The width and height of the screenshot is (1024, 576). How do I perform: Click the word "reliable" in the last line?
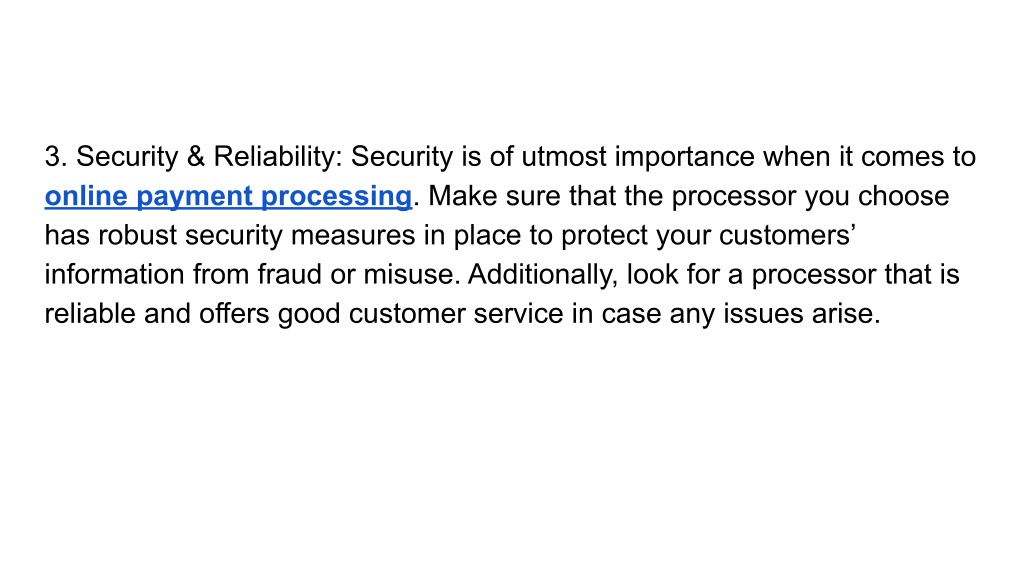(90, 314)
